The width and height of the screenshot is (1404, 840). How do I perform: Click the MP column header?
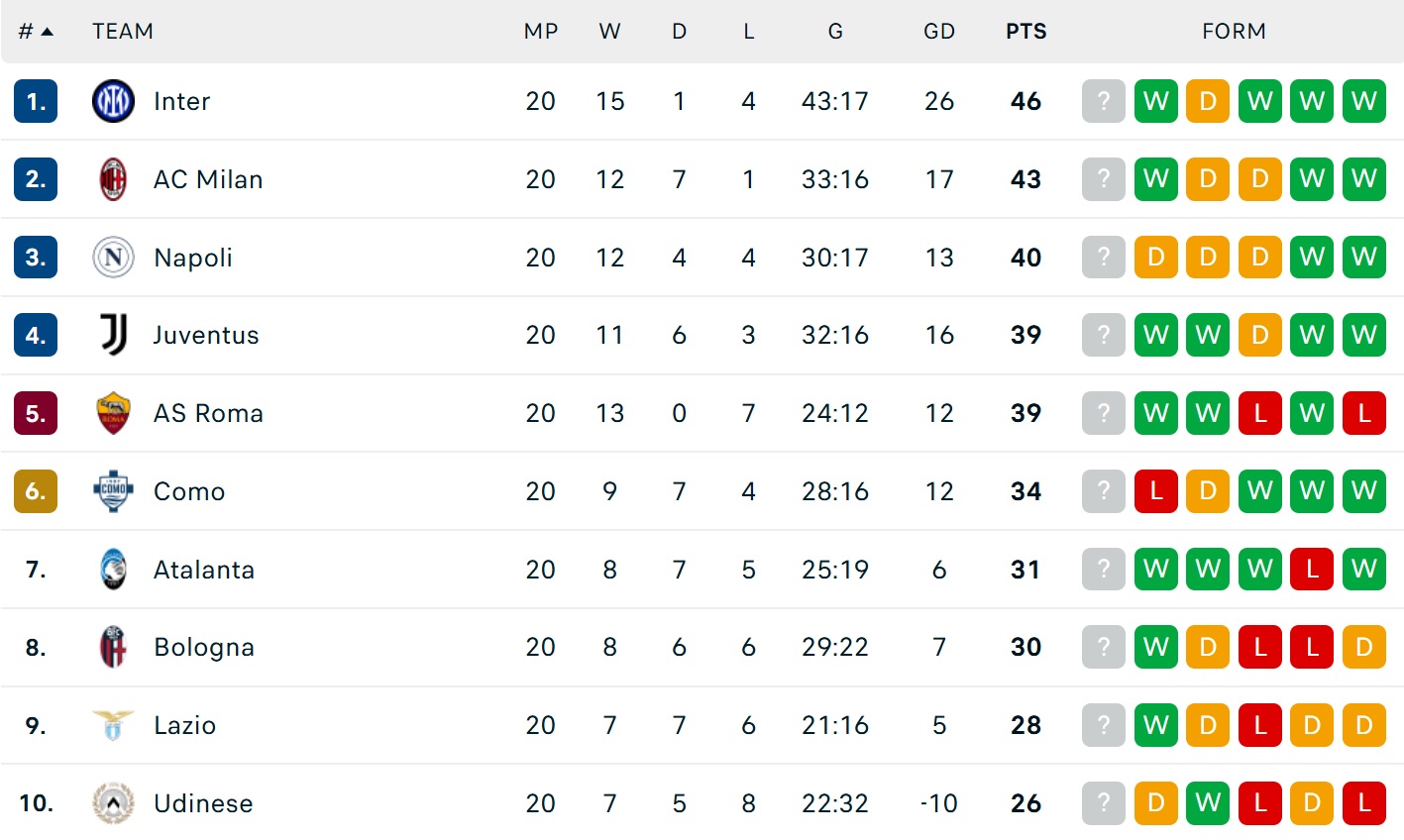pos(541,32)
